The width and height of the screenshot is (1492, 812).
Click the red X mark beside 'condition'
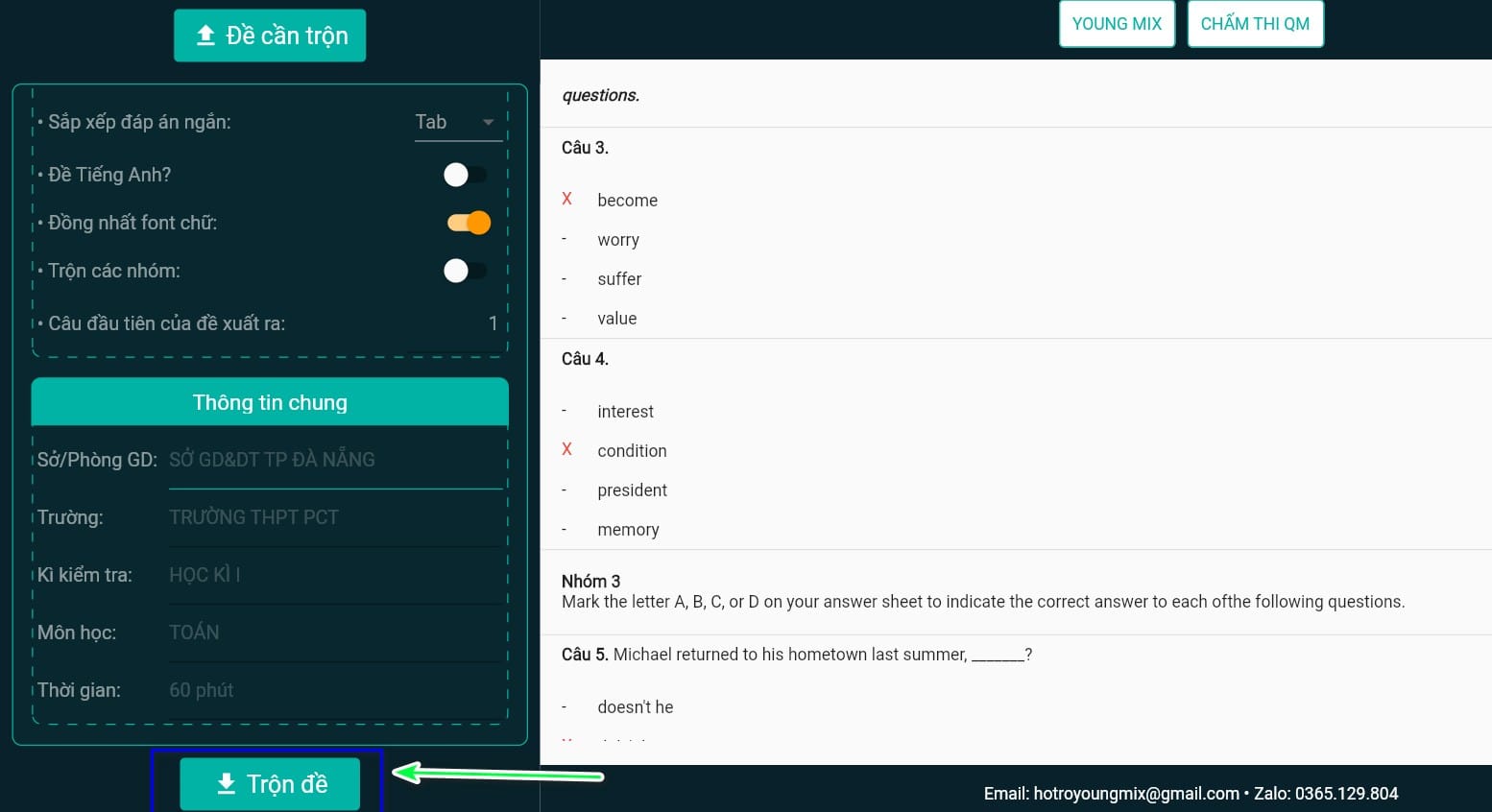566,449
